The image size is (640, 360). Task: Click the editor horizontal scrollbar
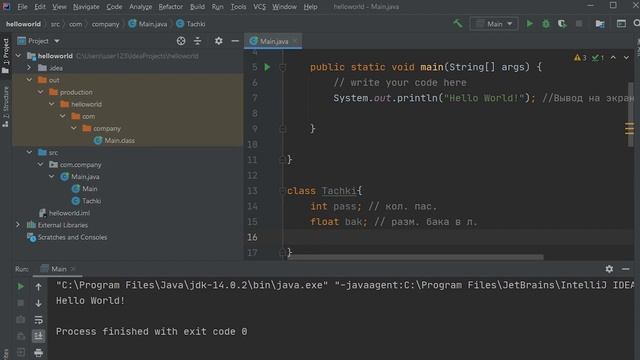416,257
